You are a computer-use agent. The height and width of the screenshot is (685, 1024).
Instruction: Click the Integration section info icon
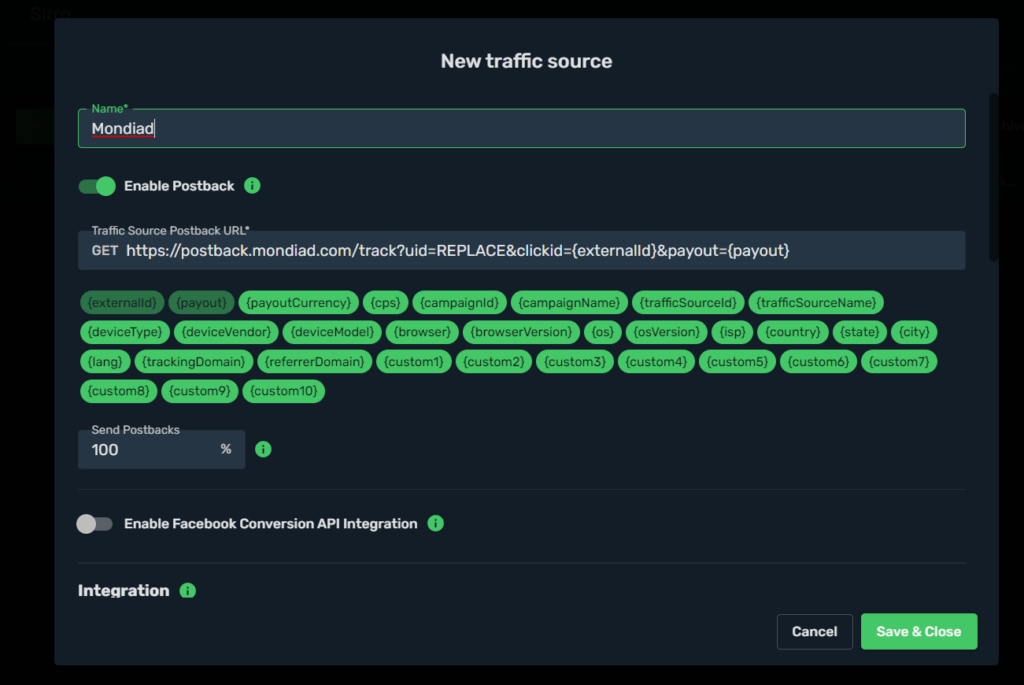coord(187,591)
